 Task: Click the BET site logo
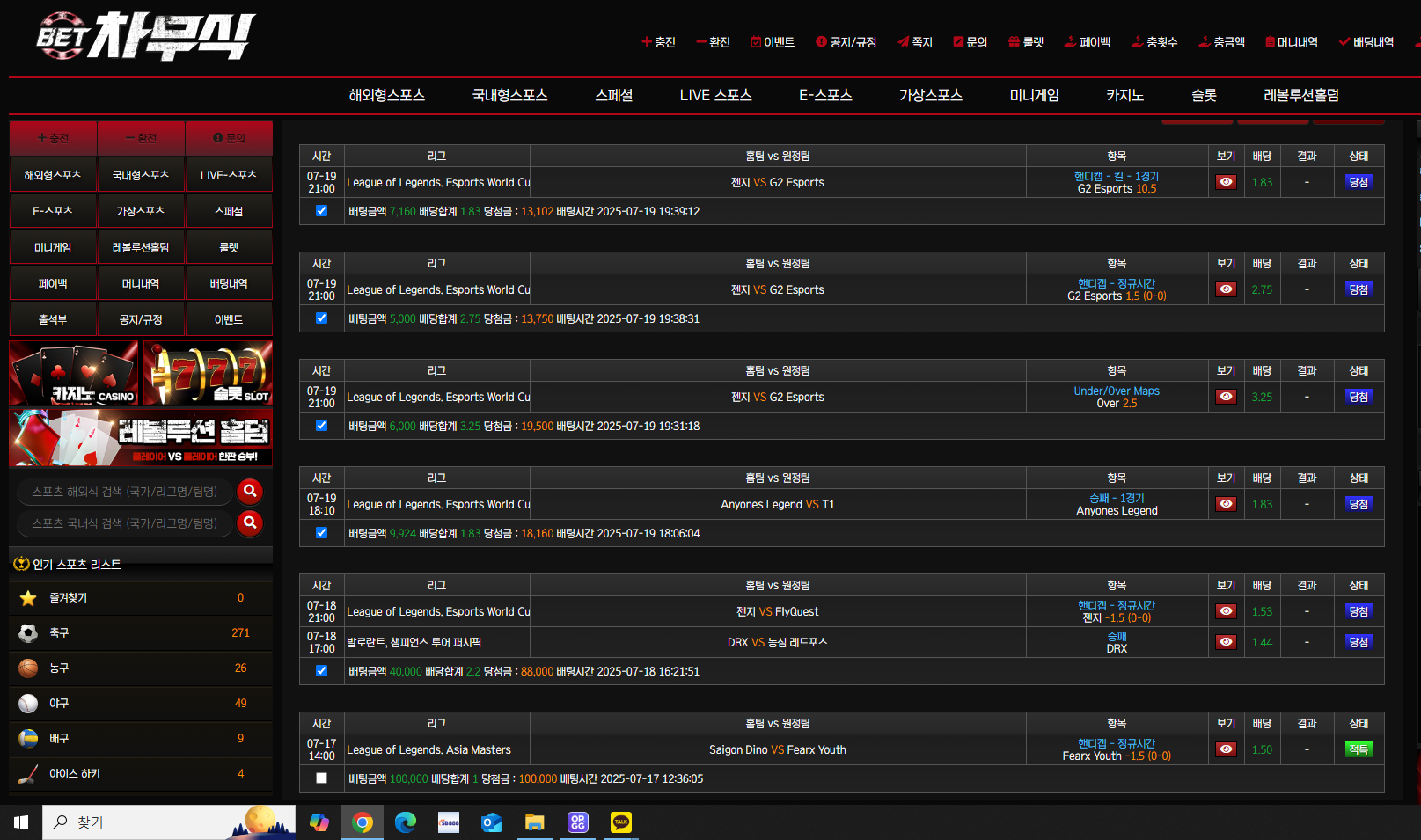point(146,36)
